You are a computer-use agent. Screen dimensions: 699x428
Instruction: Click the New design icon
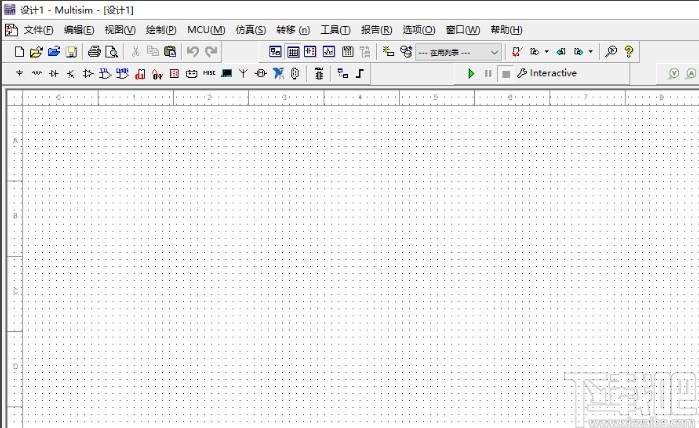coord(19,52)
